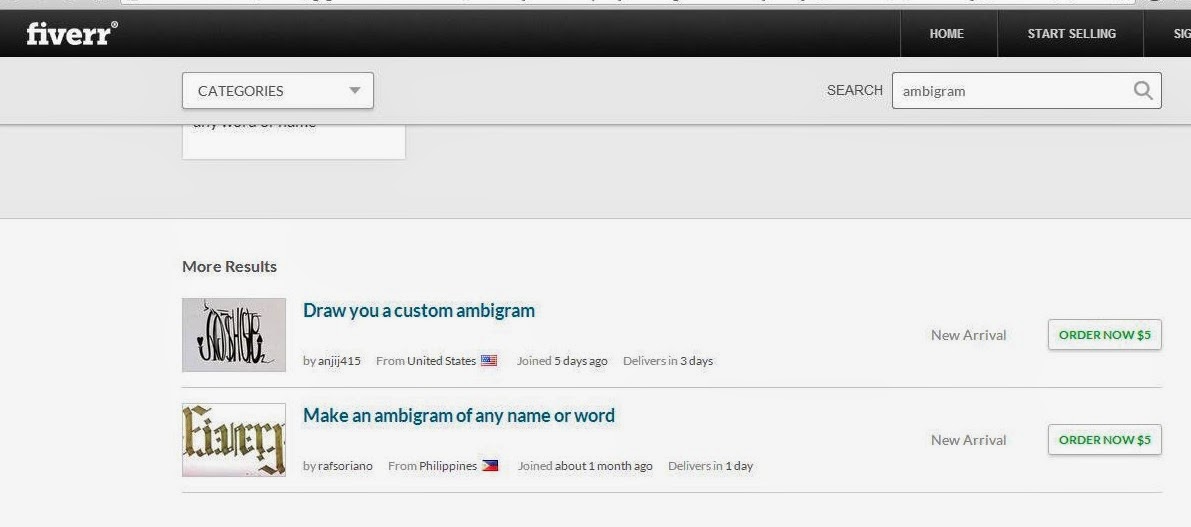
Task: Open the Categories dropdown
Action: [278, 90]
